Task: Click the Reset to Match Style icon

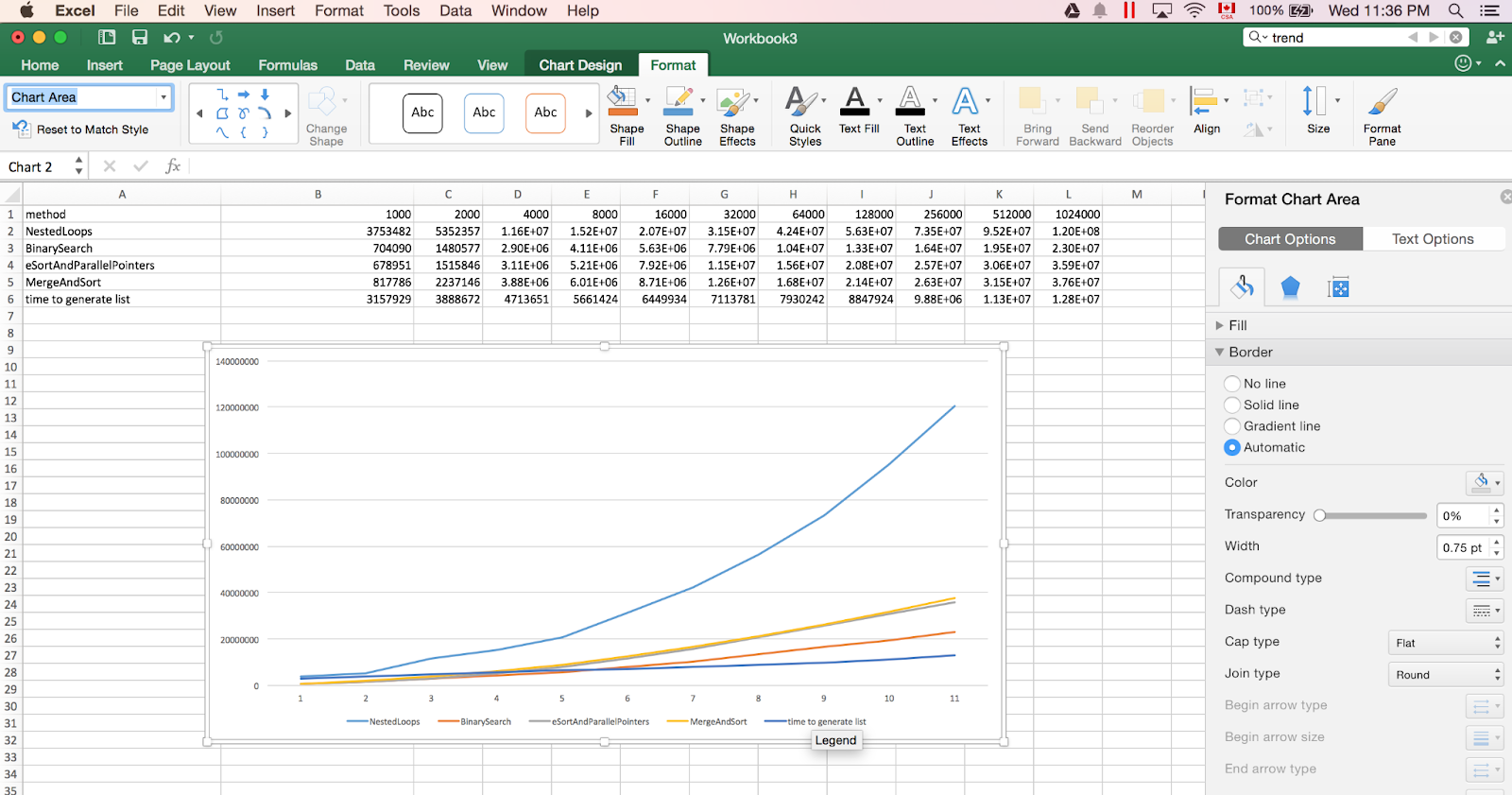Action: [21, 129]
